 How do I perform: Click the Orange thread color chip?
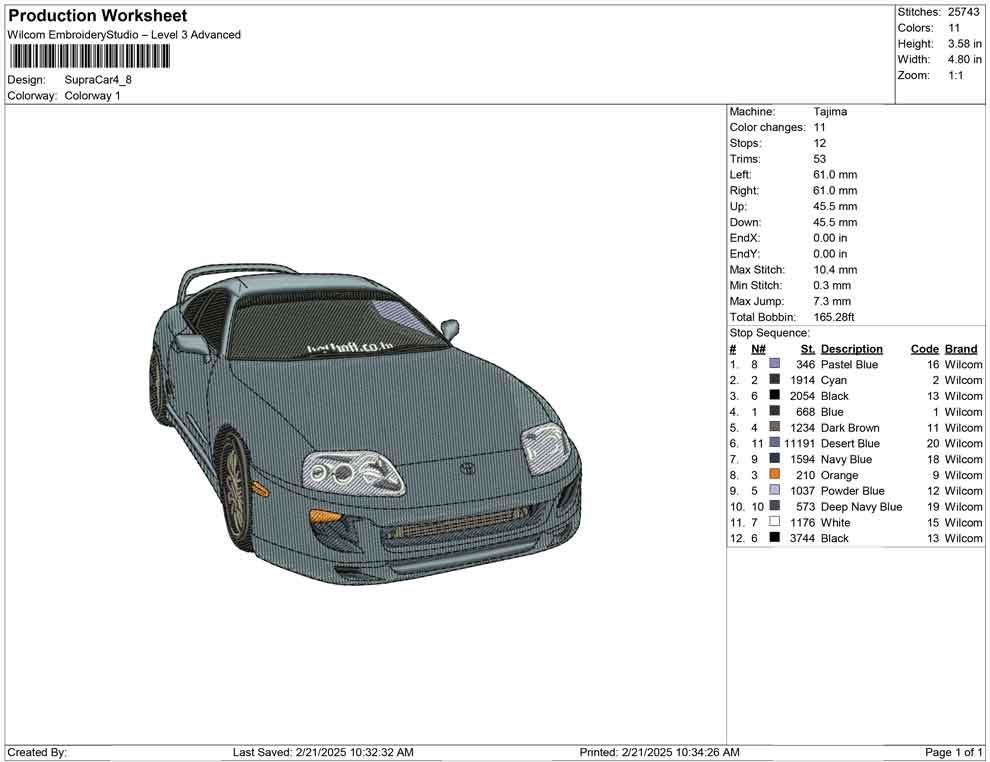pyautogui.click(x=775, y=475)
